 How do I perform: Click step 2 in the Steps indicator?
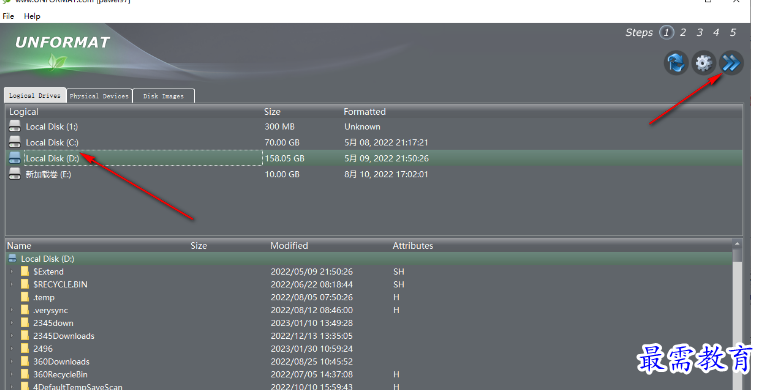tap(683, 32)
